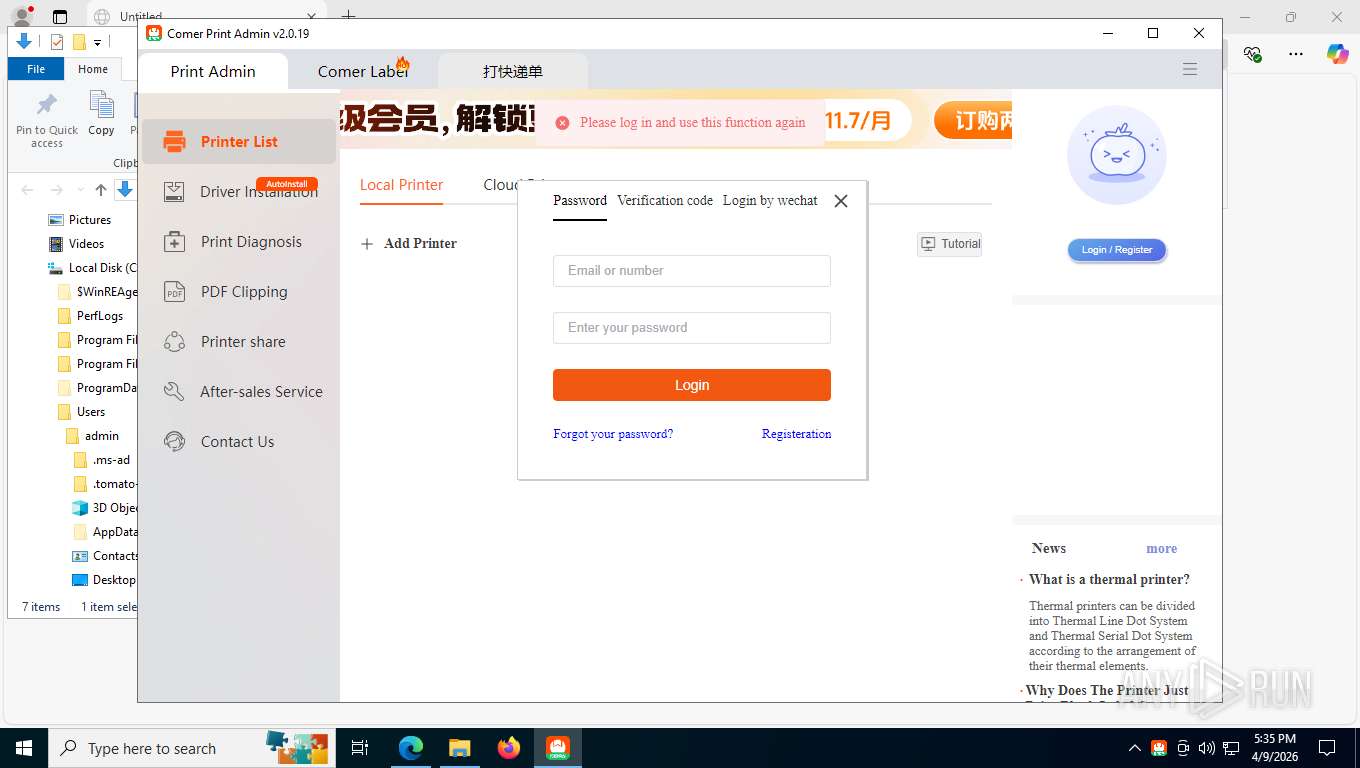Viewport: 1360px width, 768px height.
Task: Open the Printer share icon
Action: point(175,342)
